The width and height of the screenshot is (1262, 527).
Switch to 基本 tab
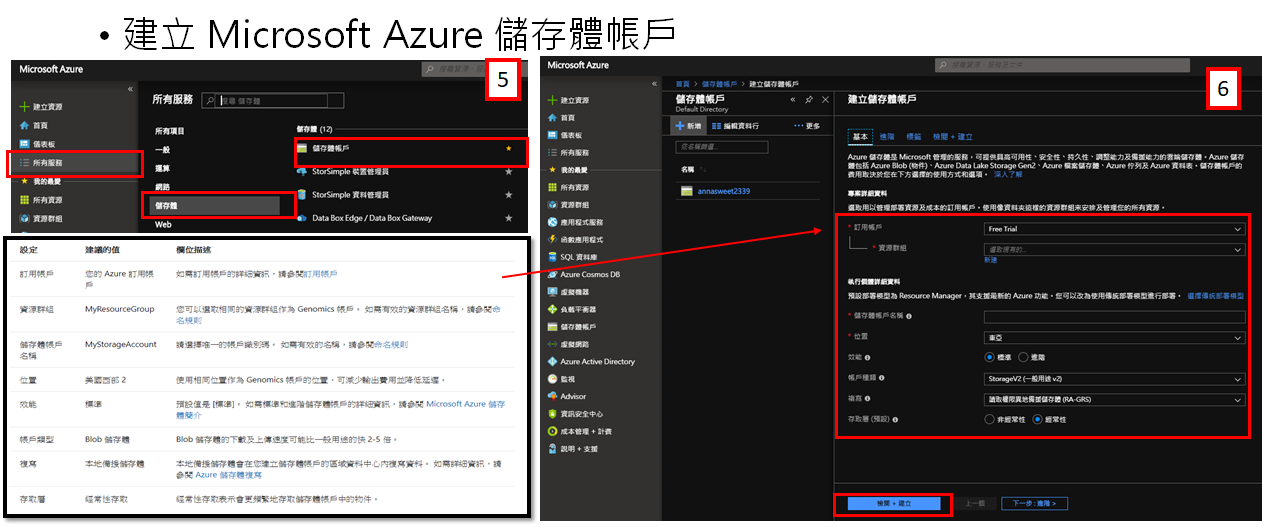pos(860,136)
